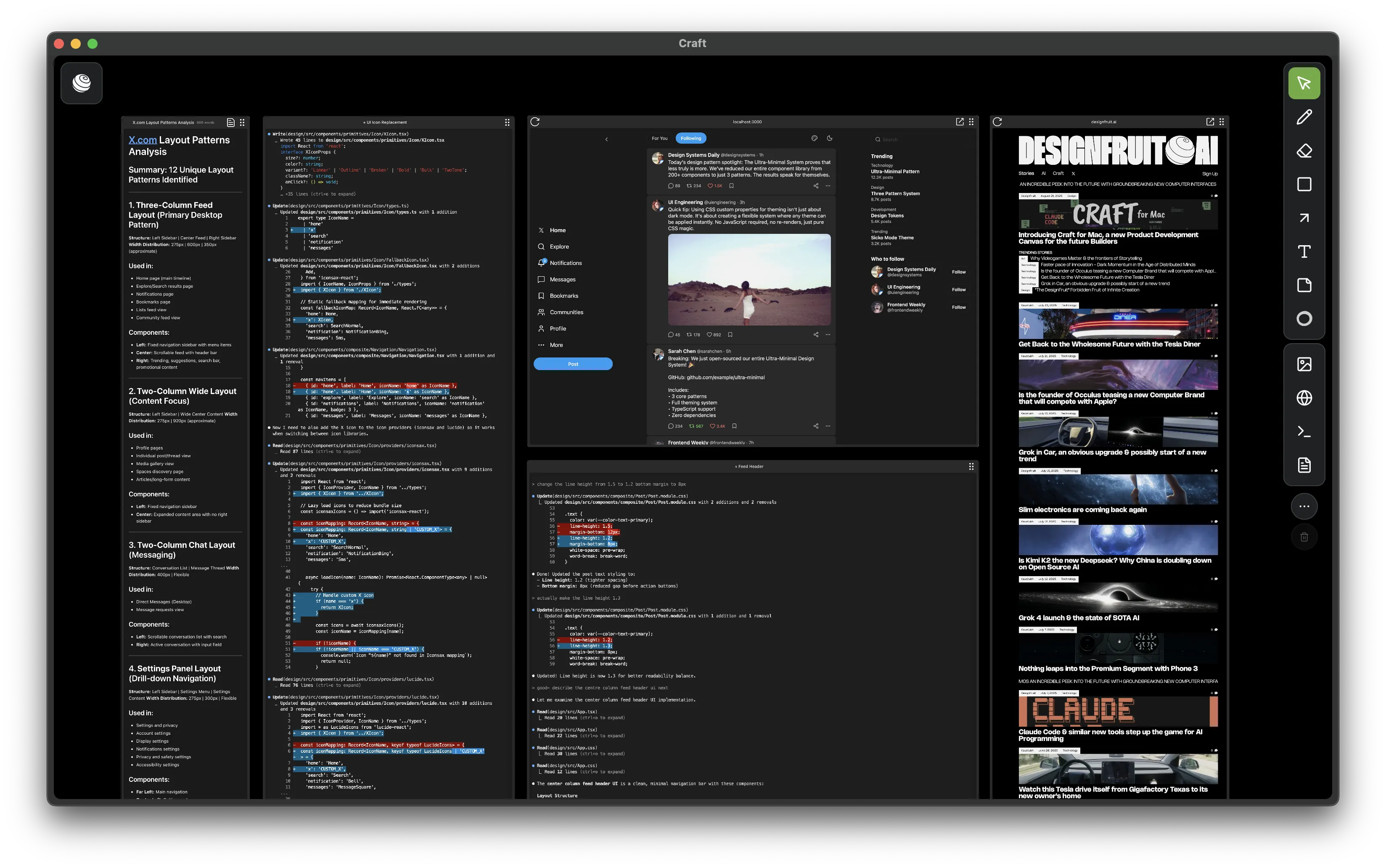Insert an image with the image tool
The image size is (1386, 868).
[1304, 364]
